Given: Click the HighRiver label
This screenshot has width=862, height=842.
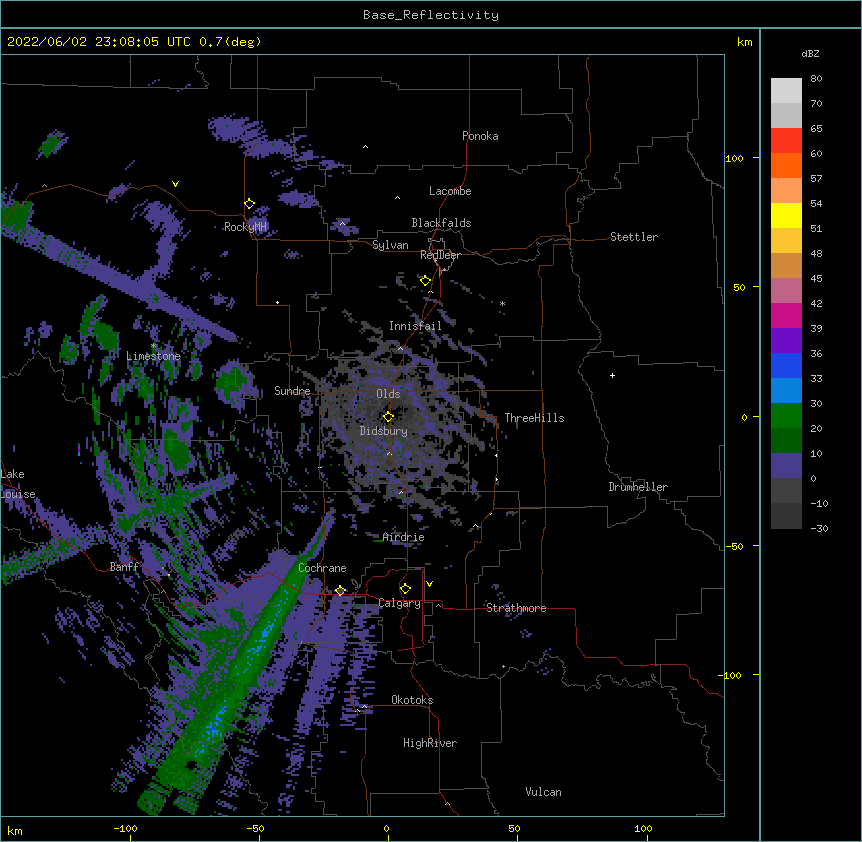Looking at the screenshot, I should [430, 743].
